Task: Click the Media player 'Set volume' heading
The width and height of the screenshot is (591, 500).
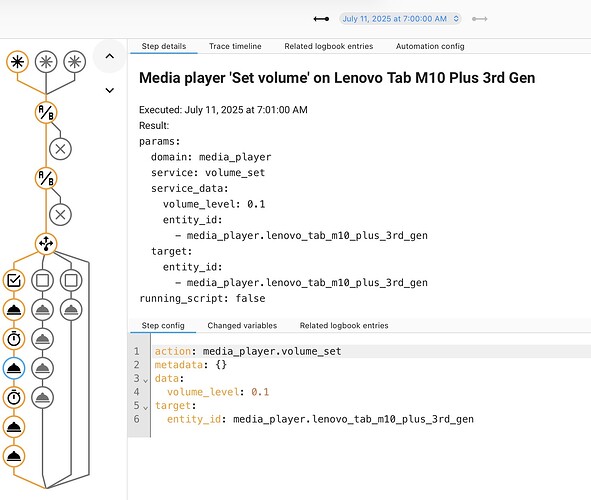Action: point(337,78)
